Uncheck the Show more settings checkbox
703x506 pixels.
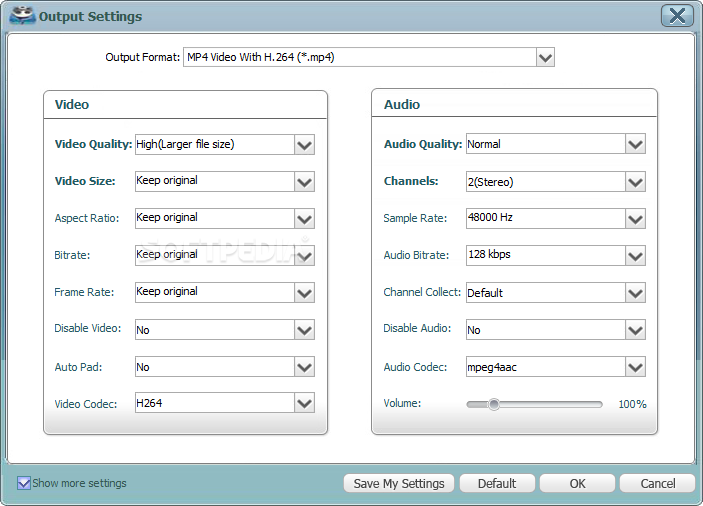click(x=24, y=483)
